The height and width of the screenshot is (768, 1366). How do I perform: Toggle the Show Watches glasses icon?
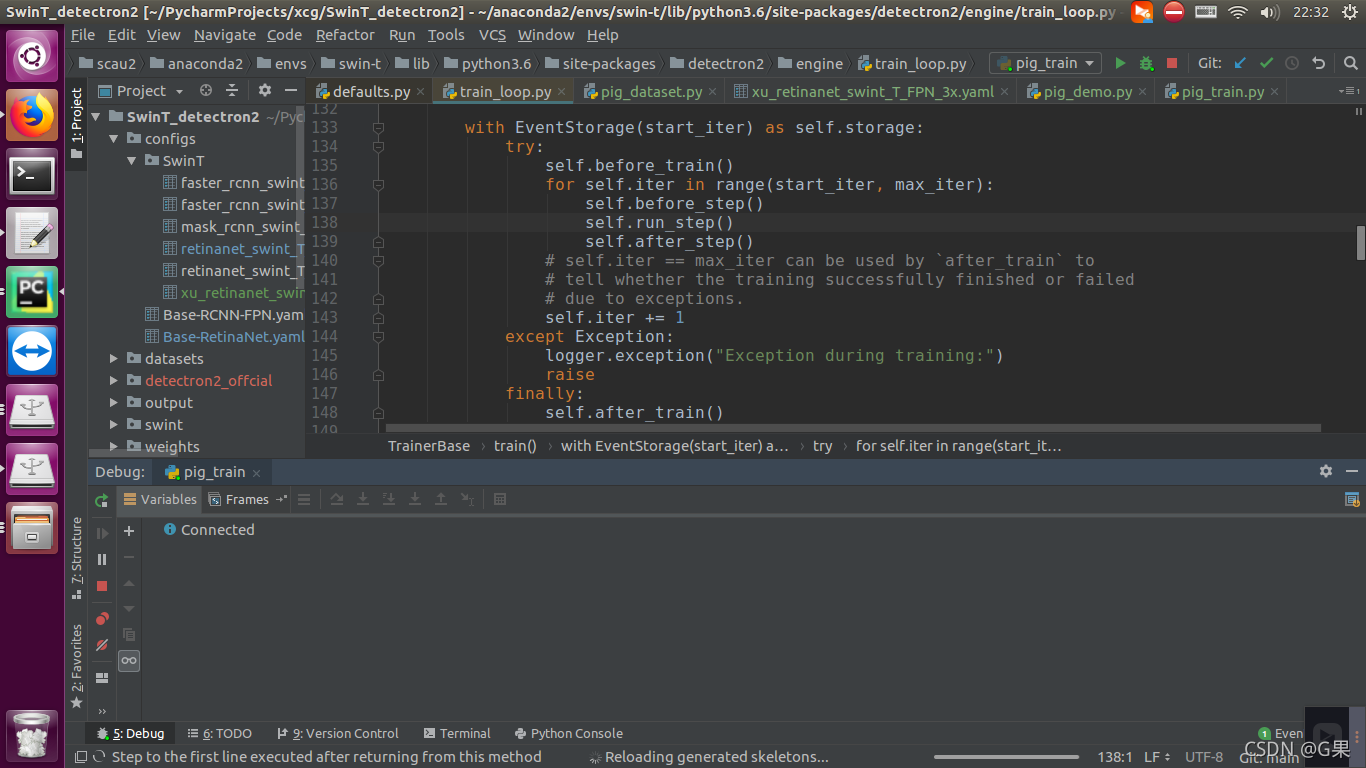point(129,660)
